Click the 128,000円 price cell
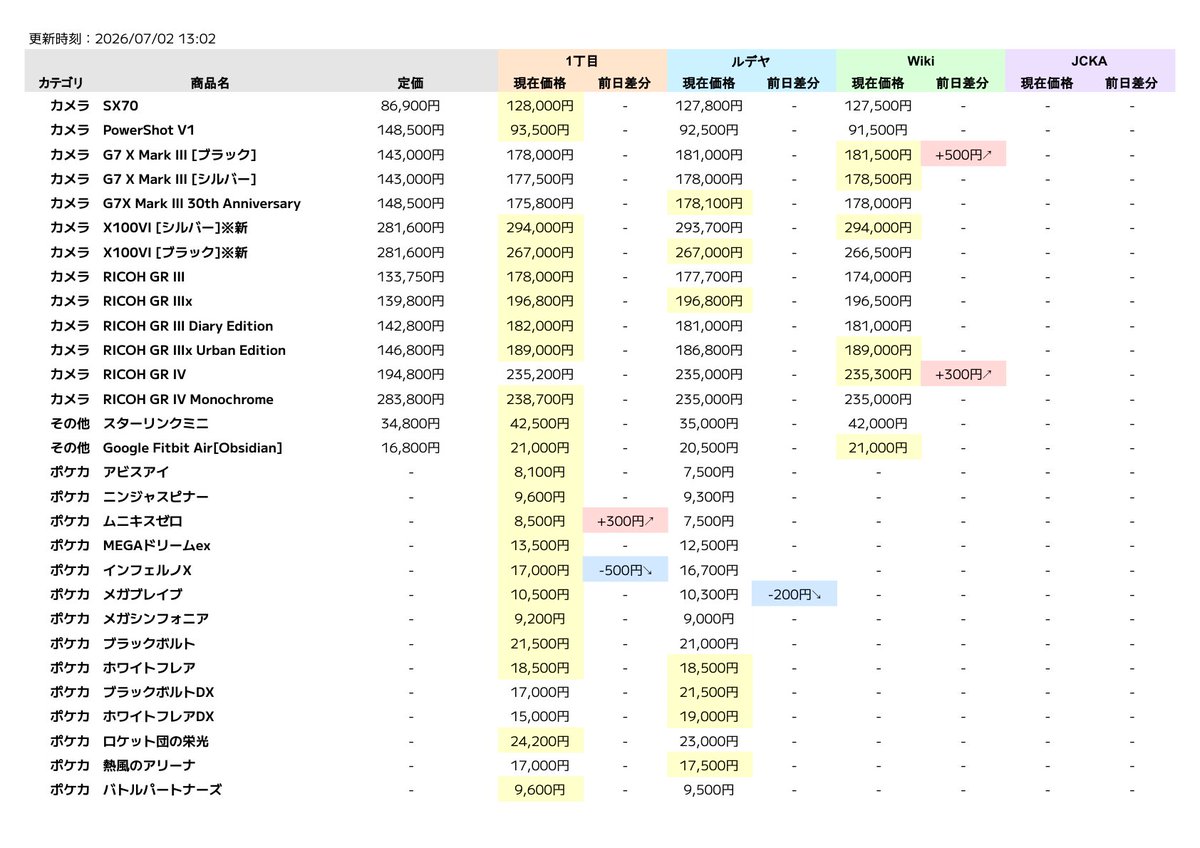 click(540, 105)
